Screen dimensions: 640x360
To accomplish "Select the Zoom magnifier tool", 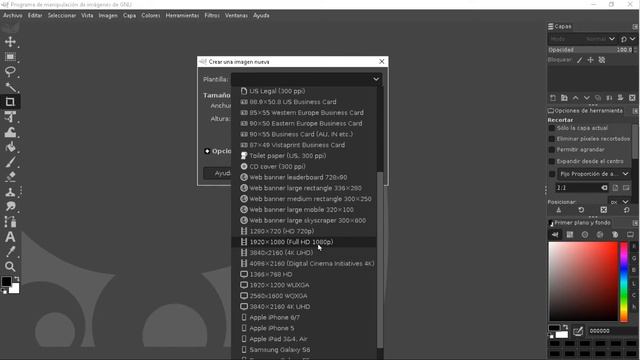I will (x=10, y=267).
